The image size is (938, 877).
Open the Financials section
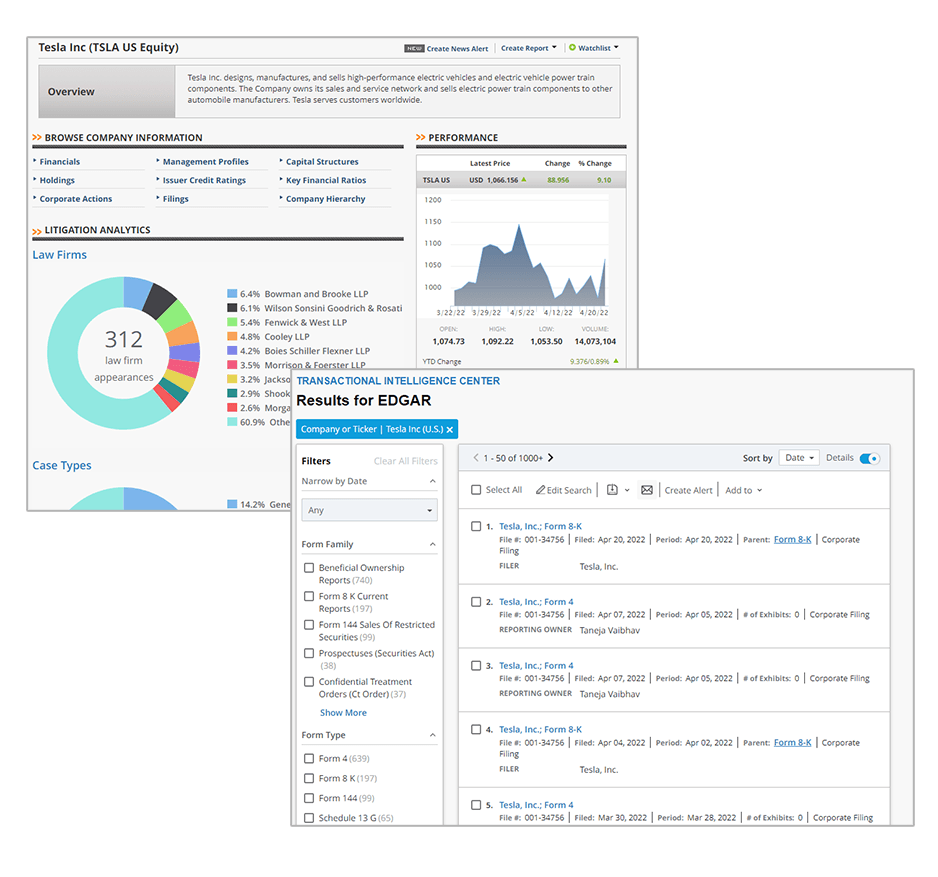pos(60,162)
